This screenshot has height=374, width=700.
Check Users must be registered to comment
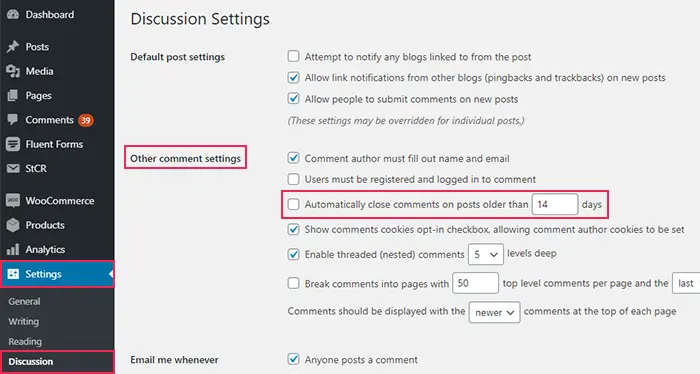(293, 179)
